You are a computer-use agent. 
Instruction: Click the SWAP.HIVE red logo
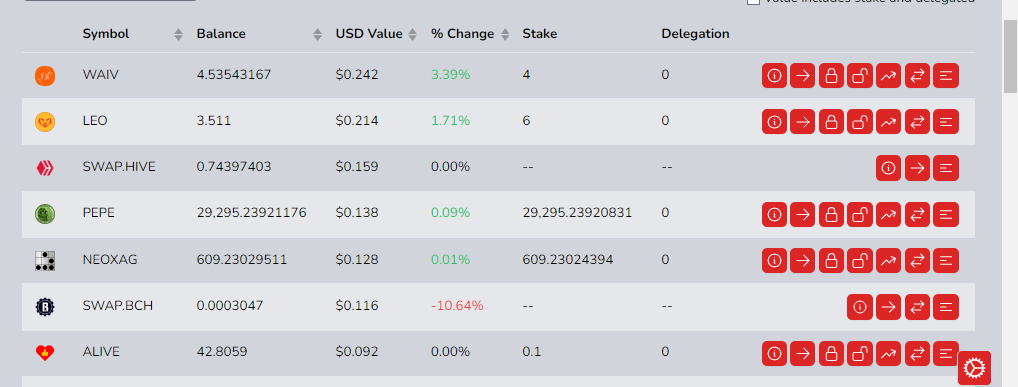(x=45, y=168)
